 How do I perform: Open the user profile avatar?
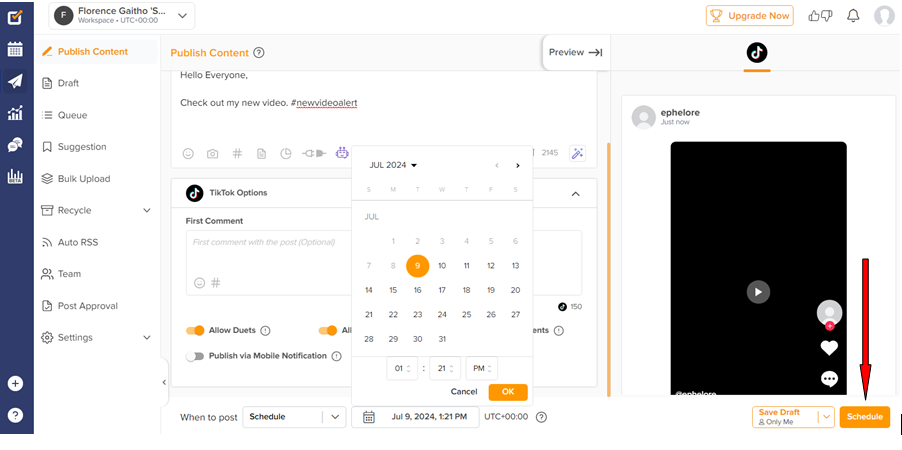pyautogui.click(x=884, y=16)
